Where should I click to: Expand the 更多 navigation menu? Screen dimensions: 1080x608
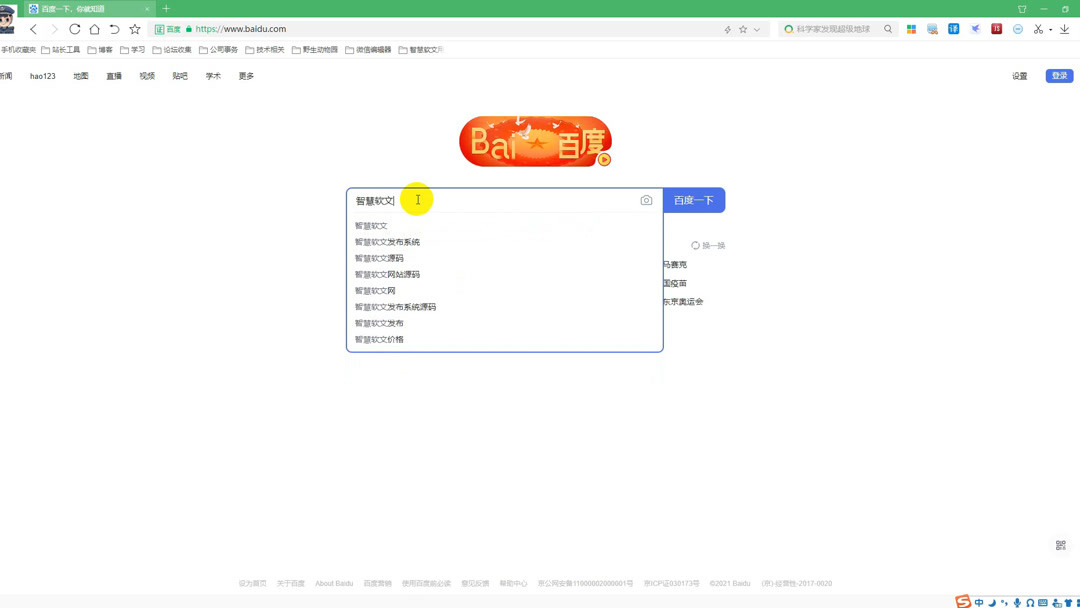pyautogui.click(x=246, y=75)
